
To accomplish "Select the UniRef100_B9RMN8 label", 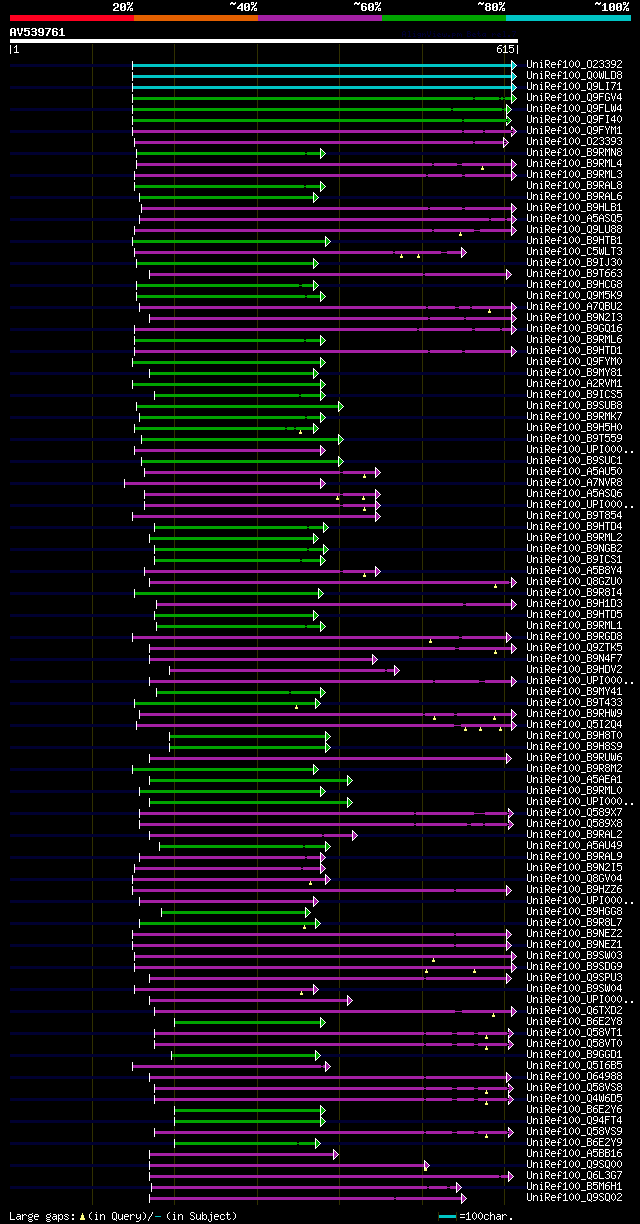I will [574, 152].
